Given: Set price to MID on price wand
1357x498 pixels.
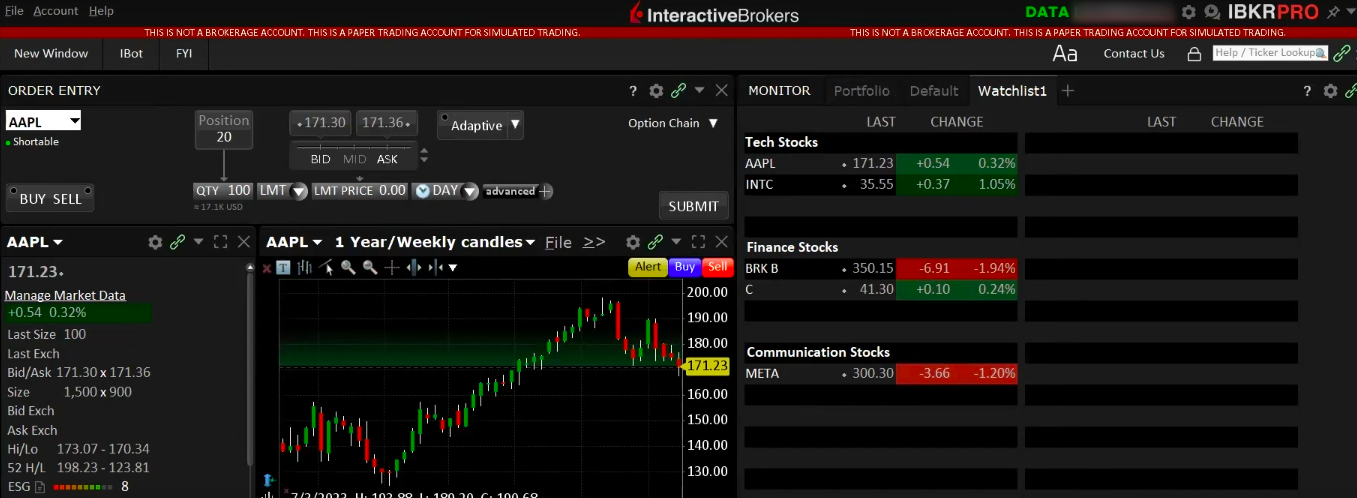Looking at the screenshot, I should pos(354,159).
